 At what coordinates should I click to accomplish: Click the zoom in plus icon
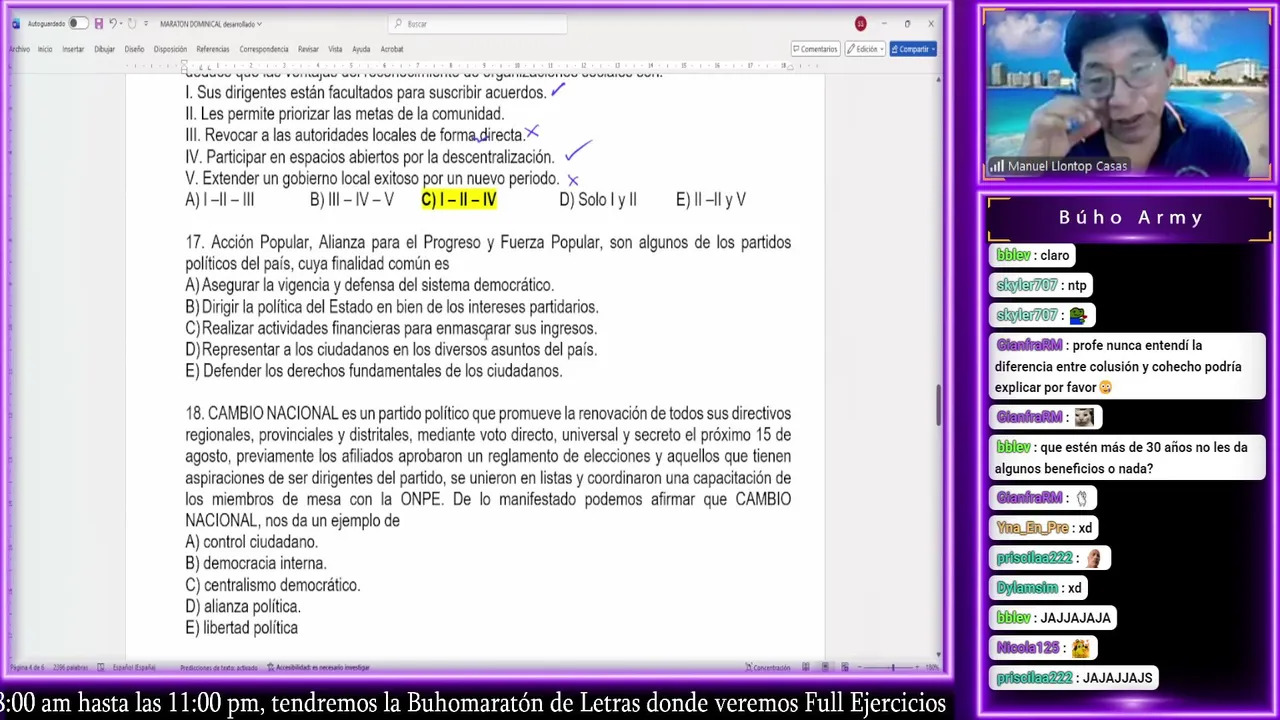917,667
